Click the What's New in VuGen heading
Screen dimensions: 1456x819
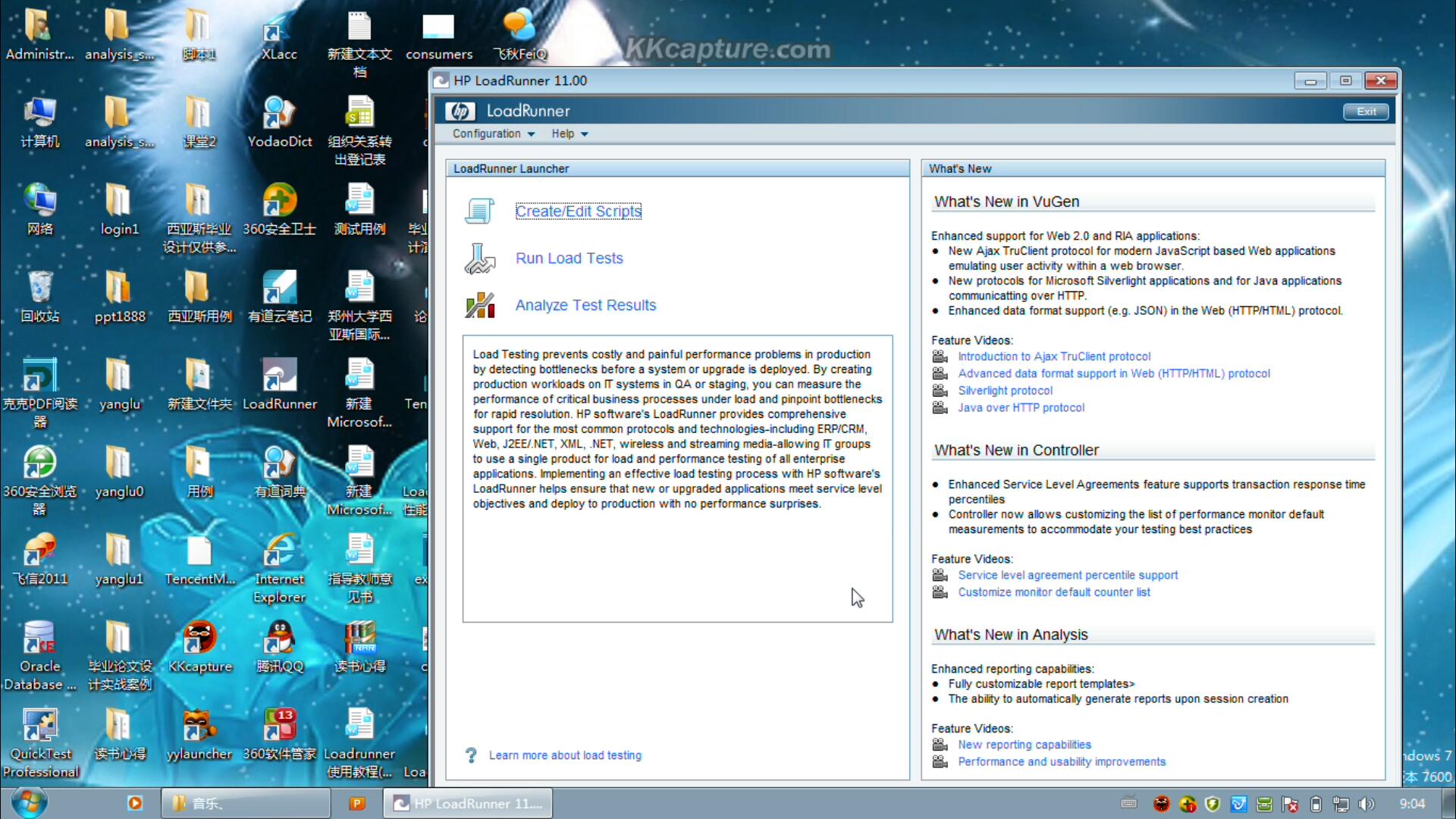(1006, 202)
